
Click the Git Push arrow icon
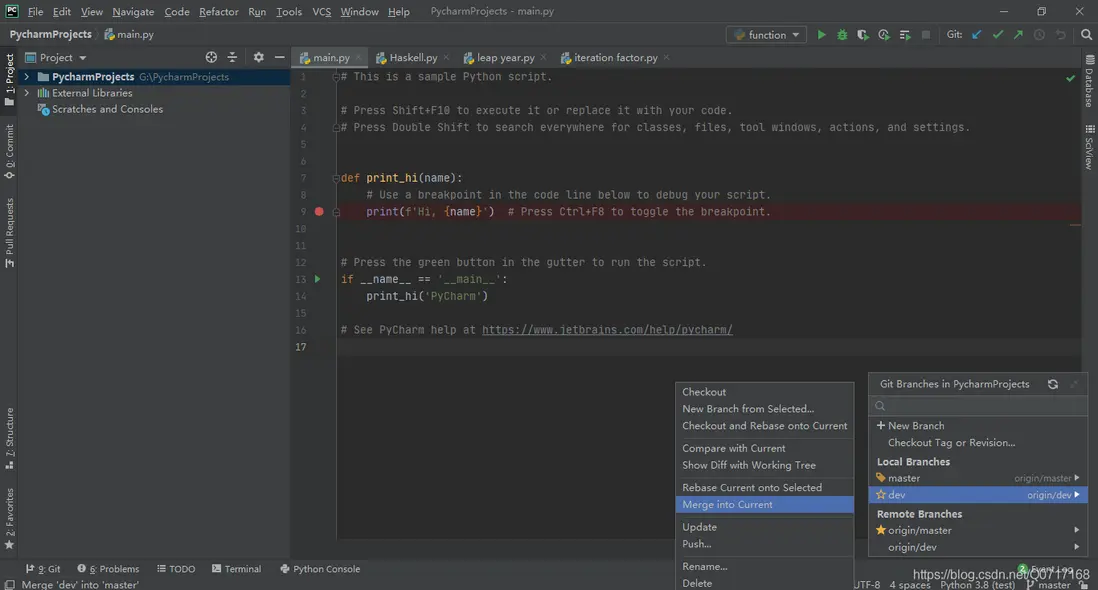1018,35
